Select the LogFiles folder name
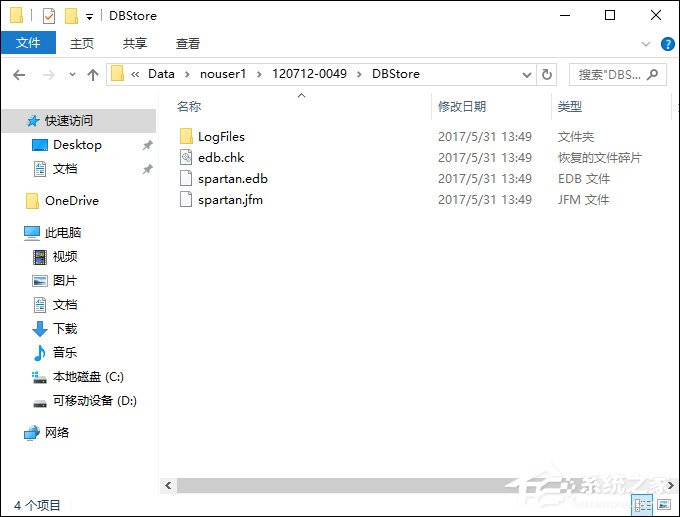680x517 pixels. click(x=221, y=137)
